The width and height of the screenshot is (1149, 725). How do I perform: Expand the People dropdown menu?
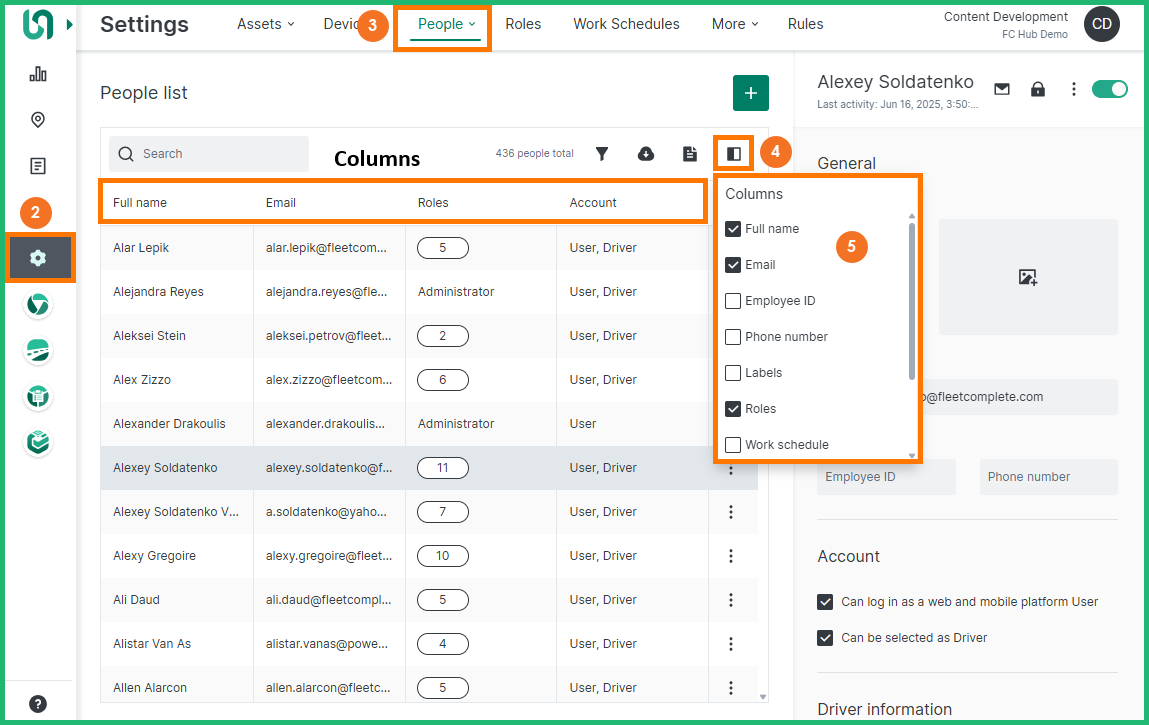[x=446, y=24]
